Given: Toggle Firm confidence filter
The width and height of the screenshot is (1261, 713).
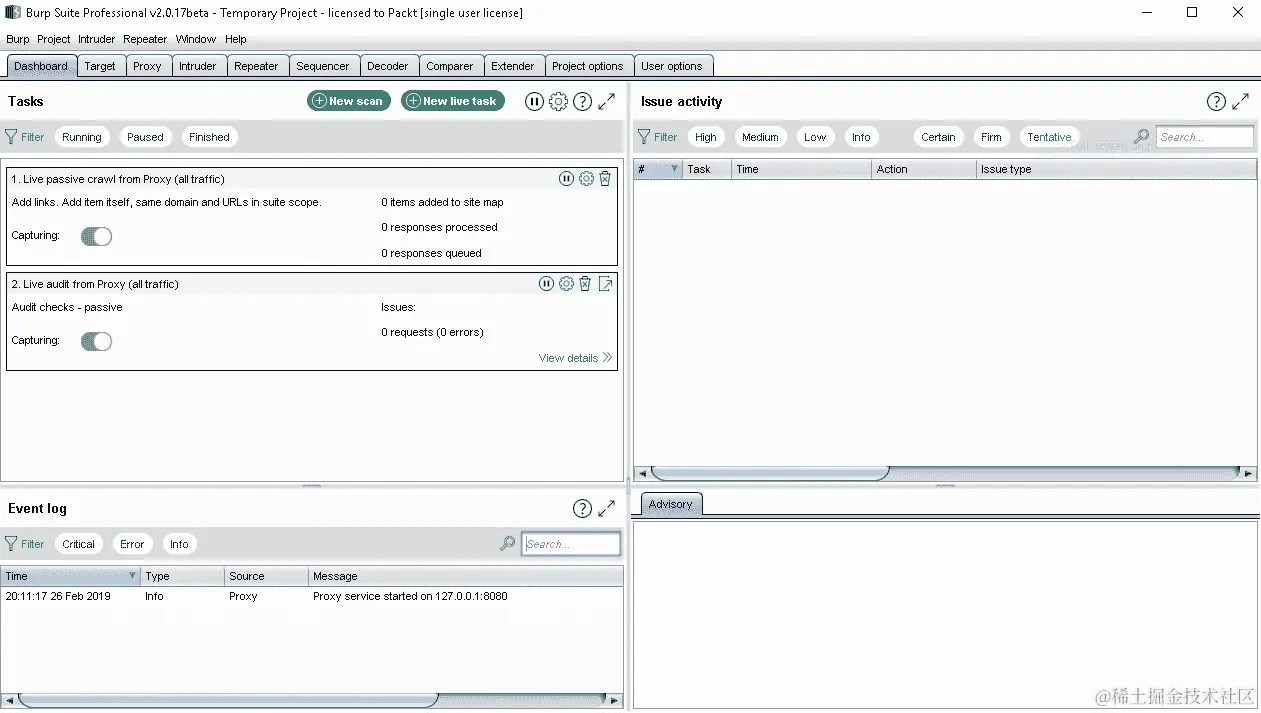Looking at the screenshot, I should click(x=991, y=137).
